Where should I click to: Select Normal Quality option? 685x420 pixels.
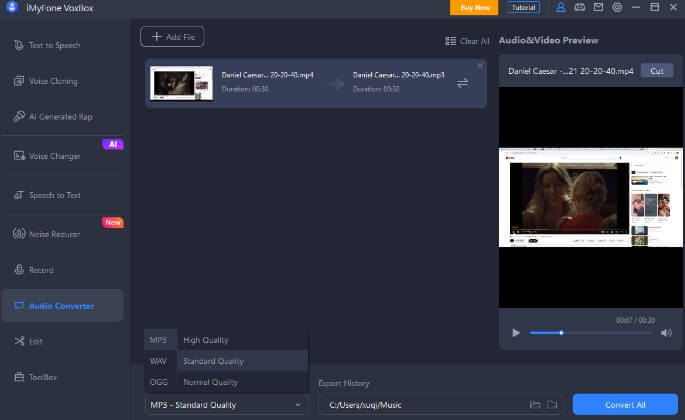tap(242, 382)
